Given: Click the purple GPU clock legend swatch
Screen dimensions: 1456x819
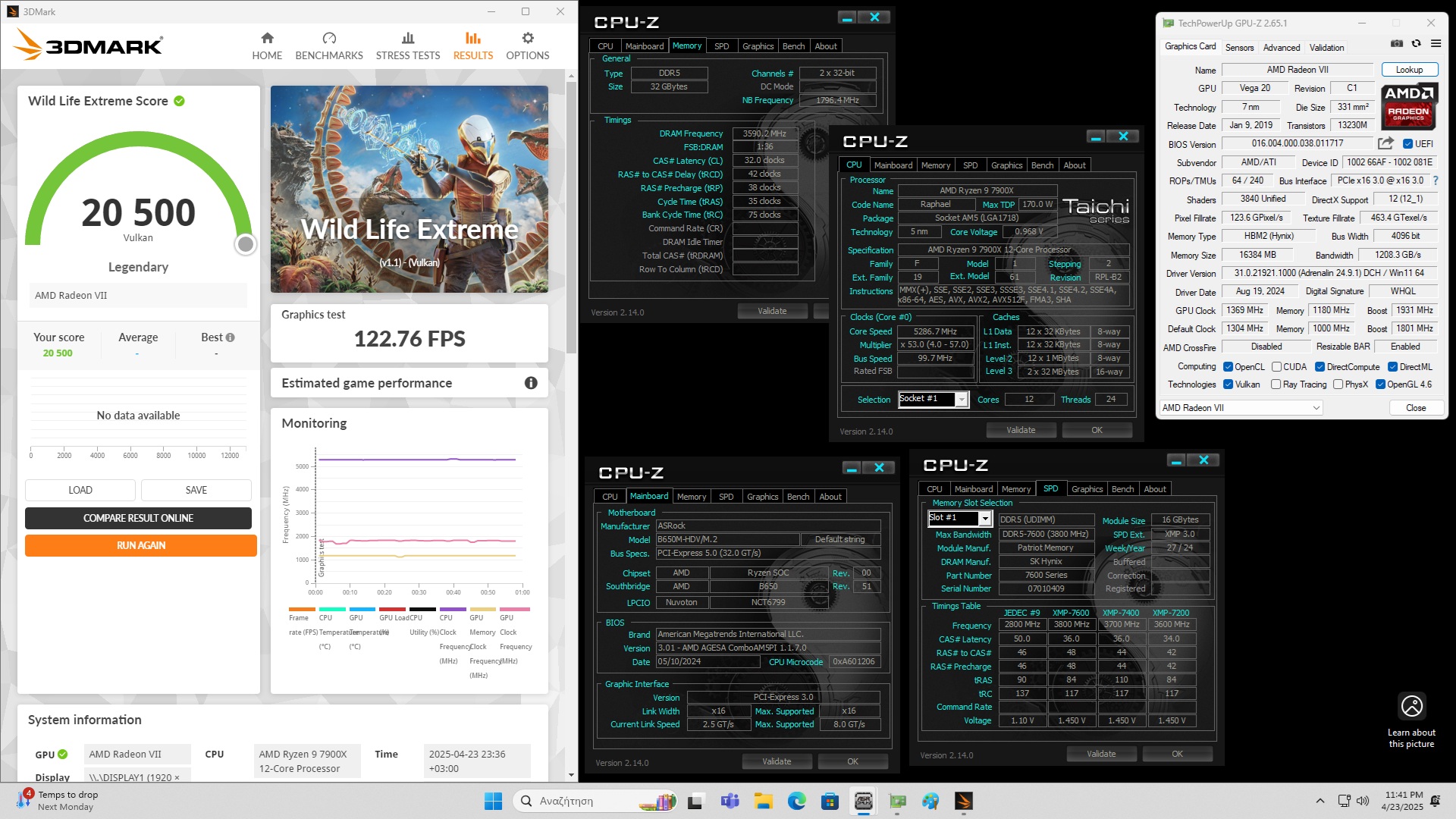Looking at the screenshot, I should [453, 609].
